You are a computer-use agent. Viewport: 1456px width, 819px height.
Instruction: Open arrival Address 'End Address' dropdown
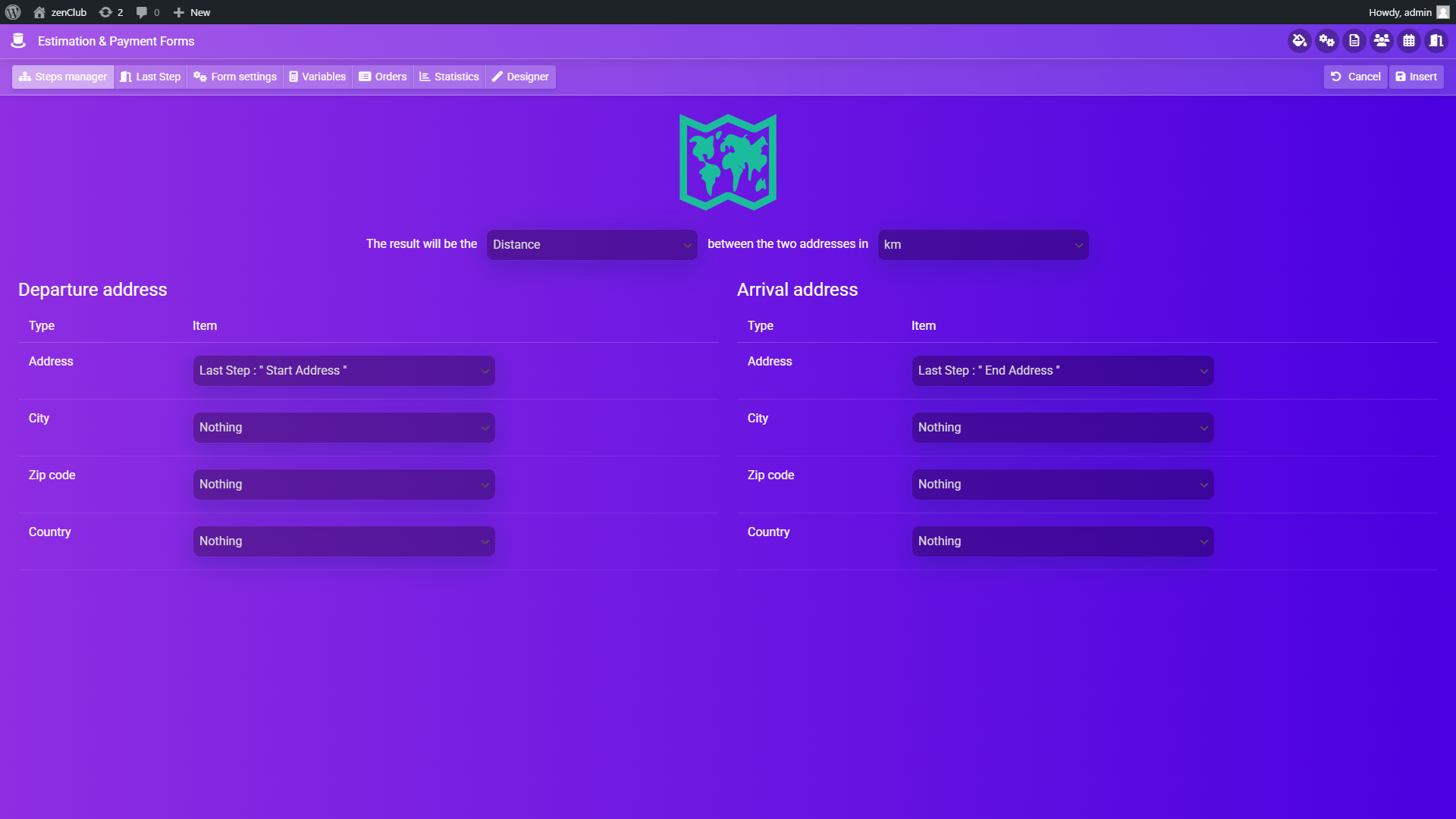(1063, 371)
